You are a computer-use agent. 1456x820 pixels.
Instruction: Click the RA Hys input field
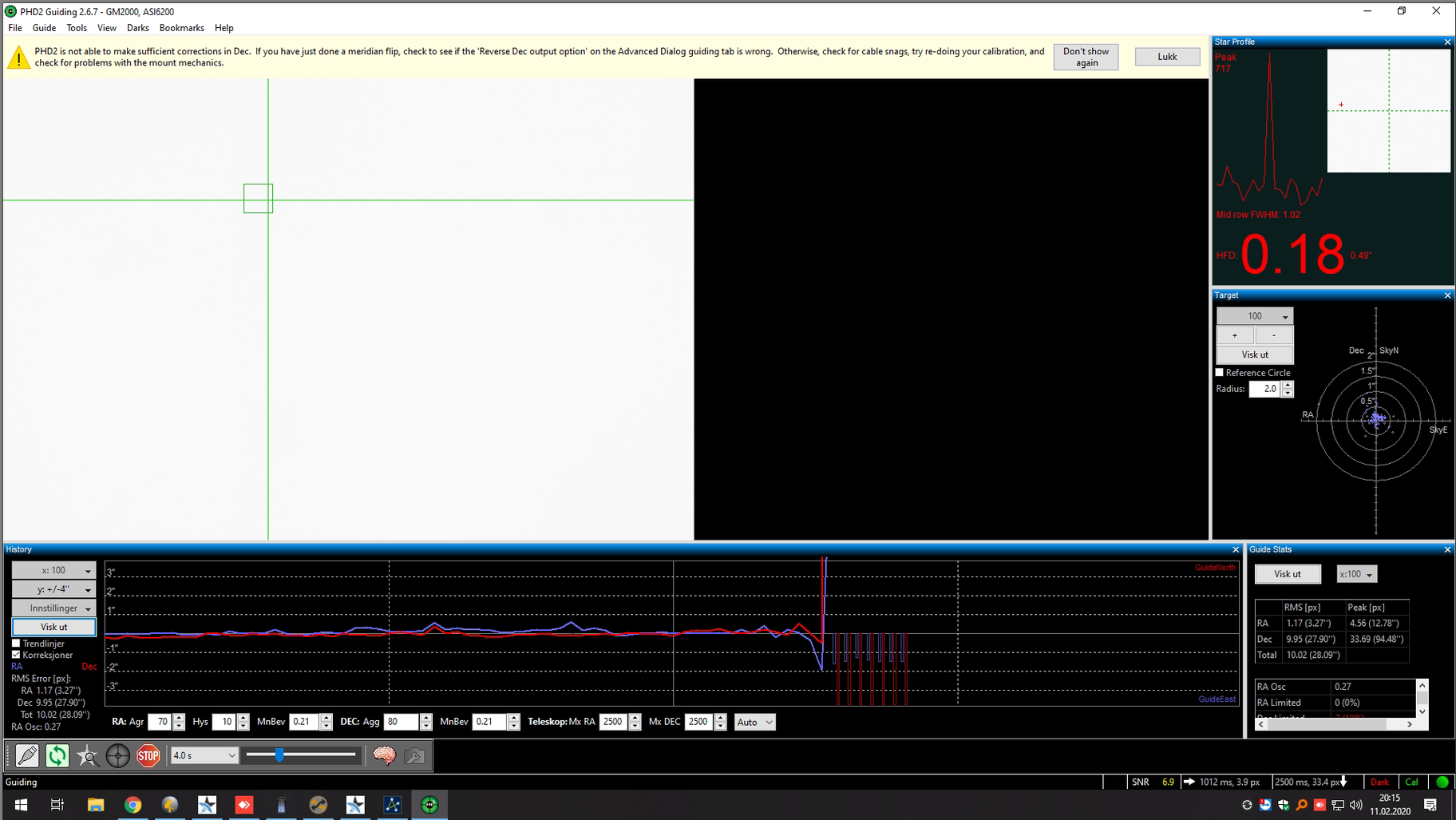click(224, 722)
